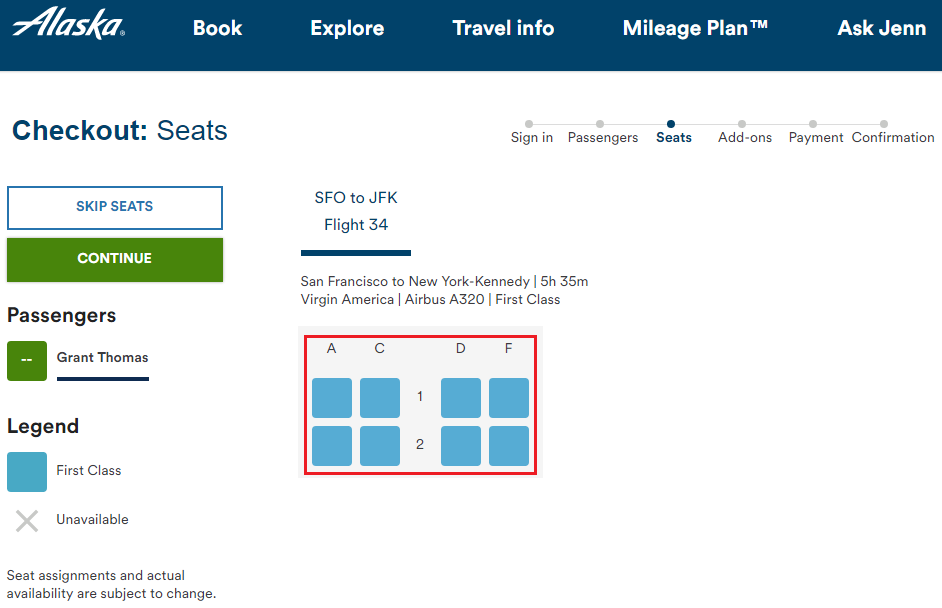
Task: Select seat 1A in First Class
Action: click(x=332, y=397)
